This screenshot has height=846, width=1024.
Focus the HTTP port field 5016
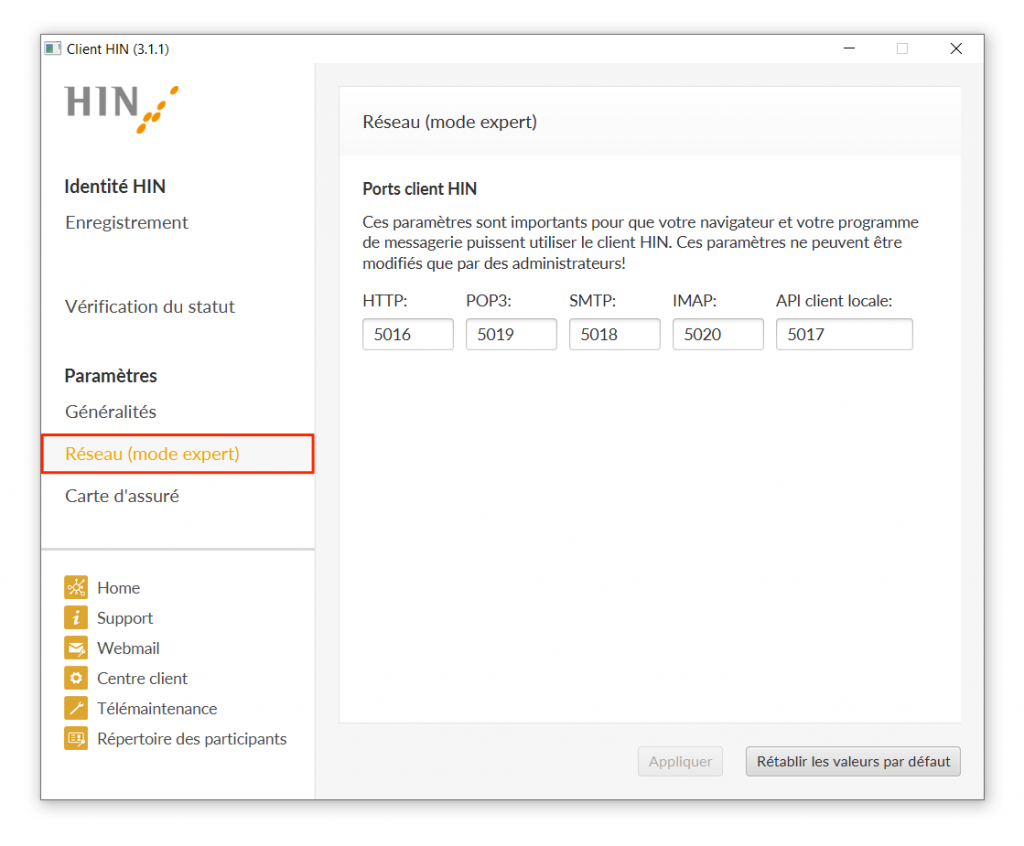(x=408, y=334)
